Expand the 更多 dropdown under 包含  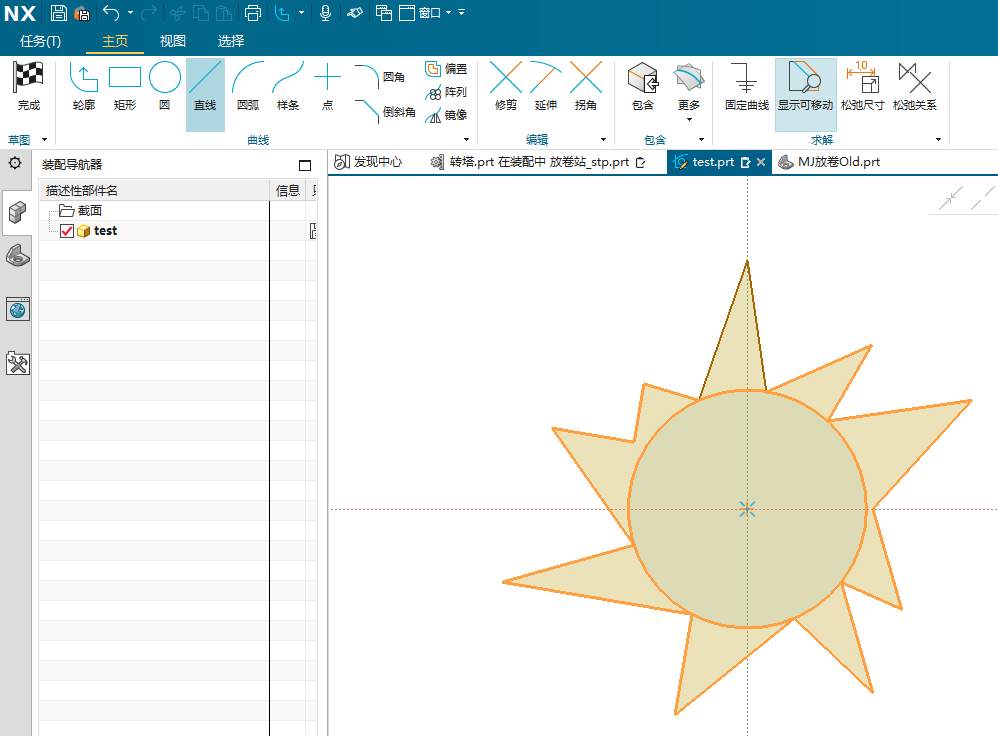click(x=689, y=118)
